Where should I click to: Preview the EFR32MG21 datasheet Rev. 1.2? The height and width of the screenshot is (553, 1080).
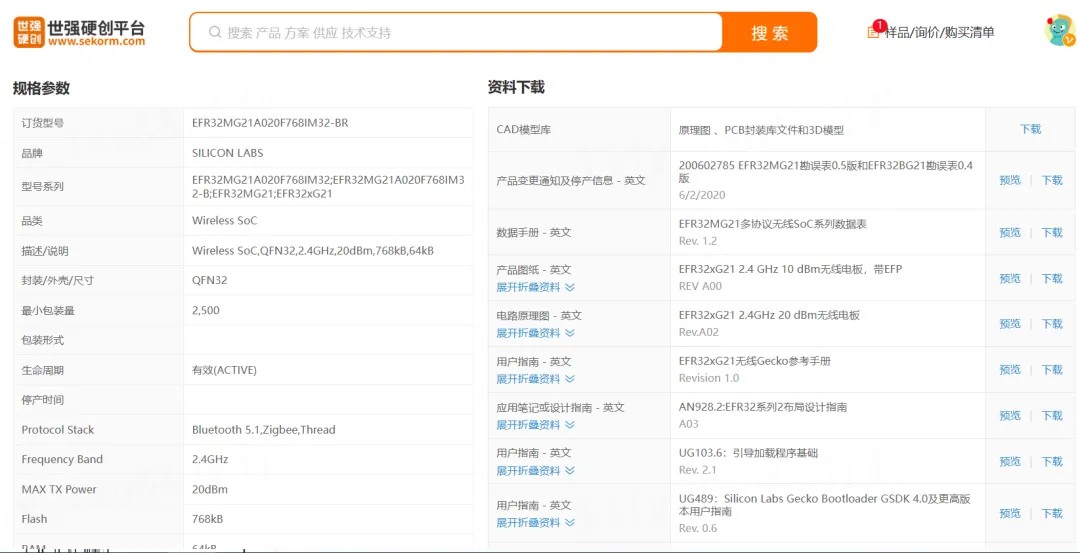click(x=1010, y=232)
